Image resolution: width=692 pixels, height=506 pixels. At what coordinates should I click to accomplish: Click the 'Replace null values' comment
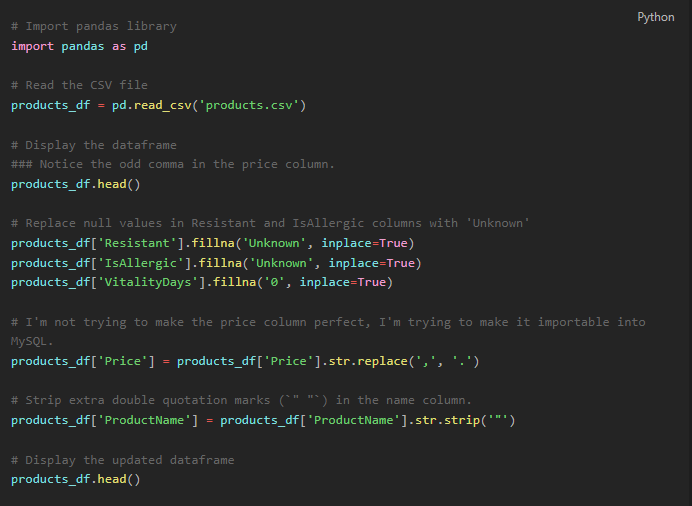point(270,223)
